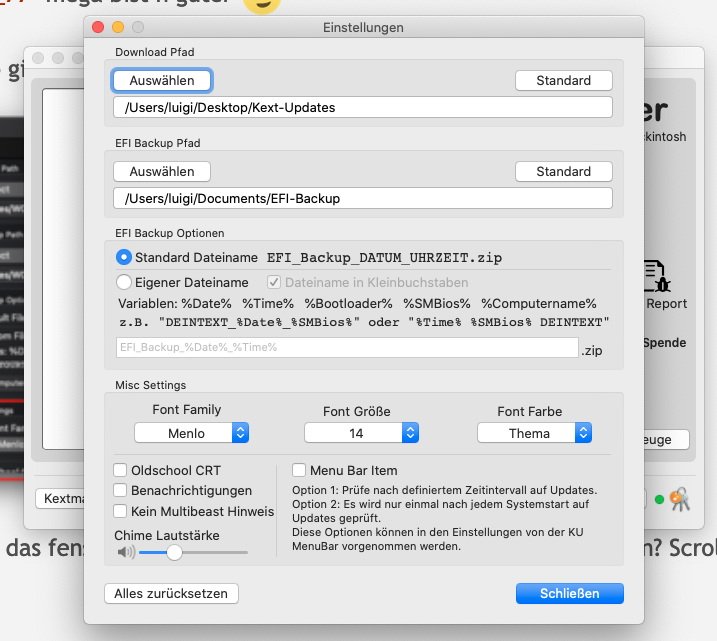Click the Chime Lautstärke slider knob
The height and width of the screenshot is (641, 717).
174,552
